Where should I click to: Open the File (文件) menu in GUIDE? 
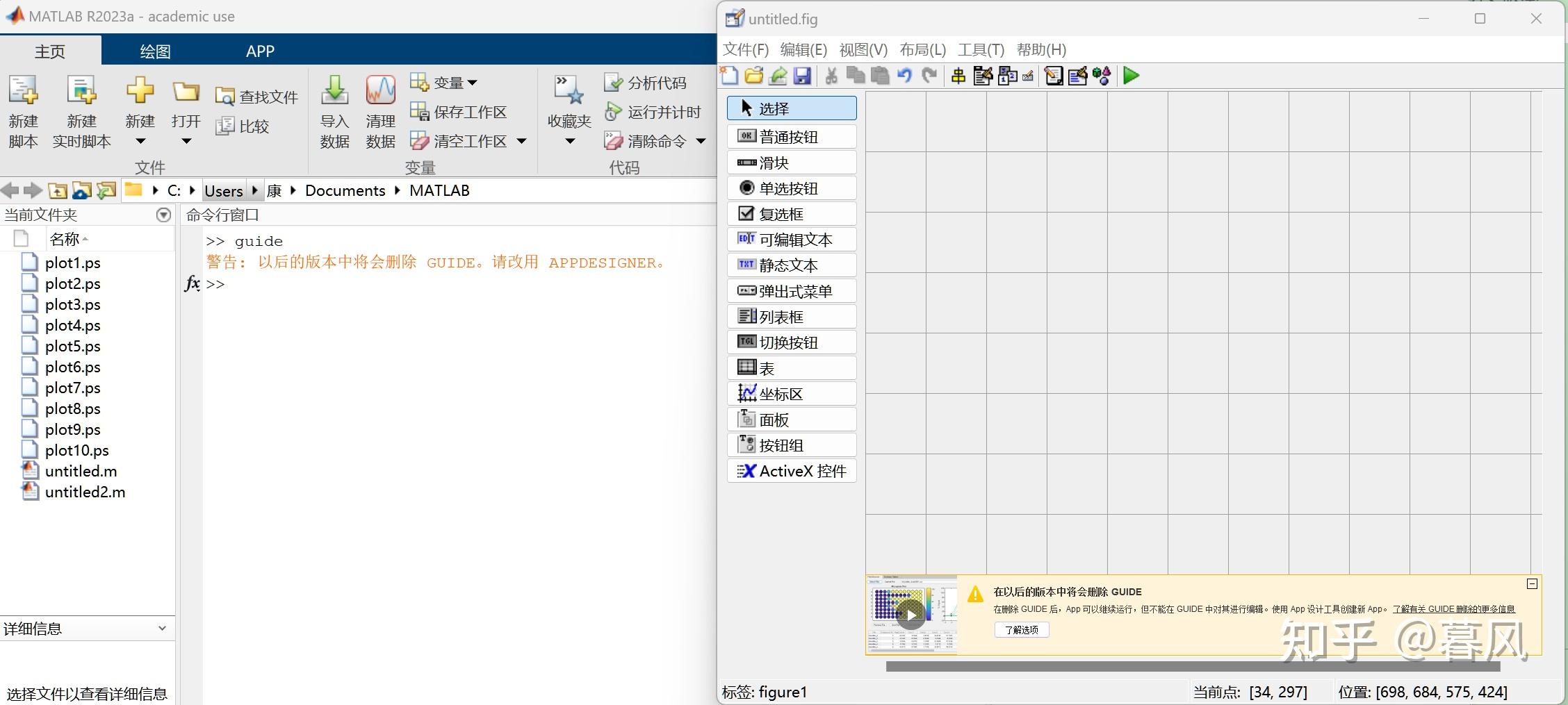pos(746,49)
